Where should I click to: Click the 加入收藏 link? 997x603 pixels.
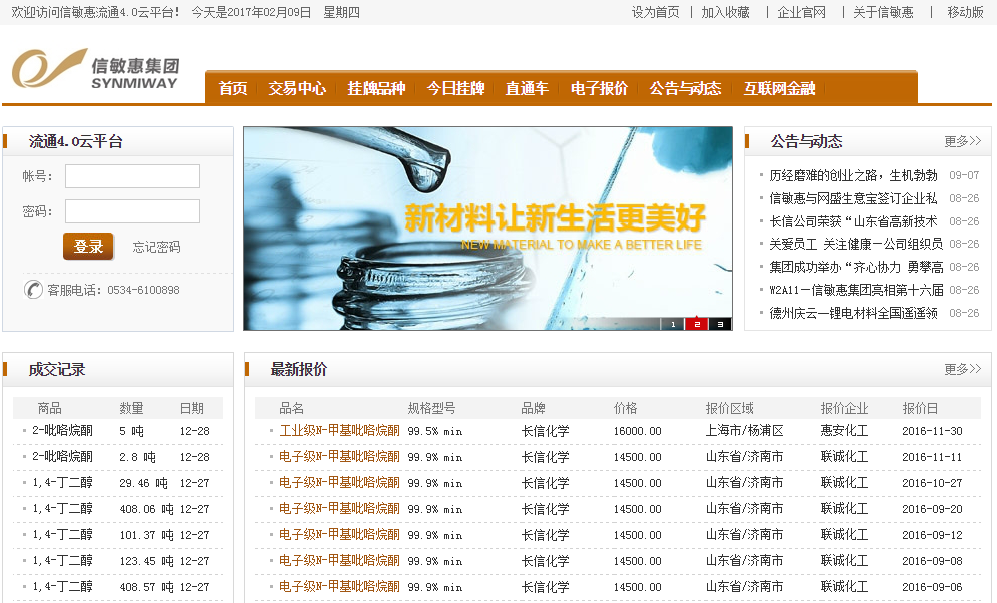click(725, 12)
